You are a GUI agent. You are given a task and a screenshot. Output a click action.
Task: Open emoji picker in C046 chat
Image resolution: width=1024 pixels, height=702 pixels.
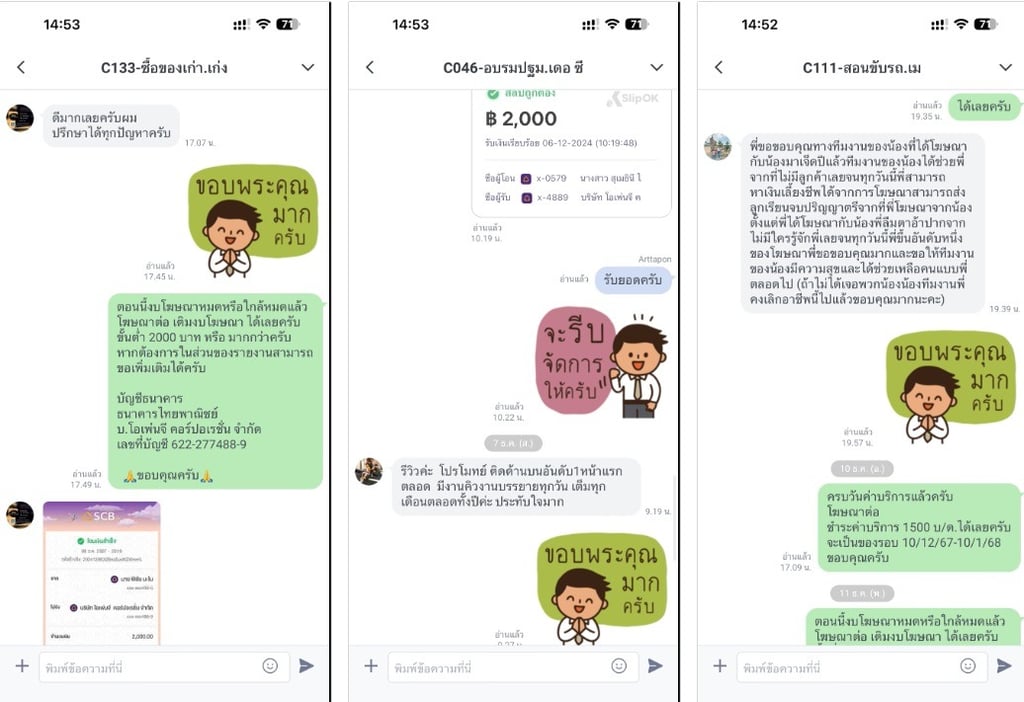pyautogui.click(x=618, y=665)
